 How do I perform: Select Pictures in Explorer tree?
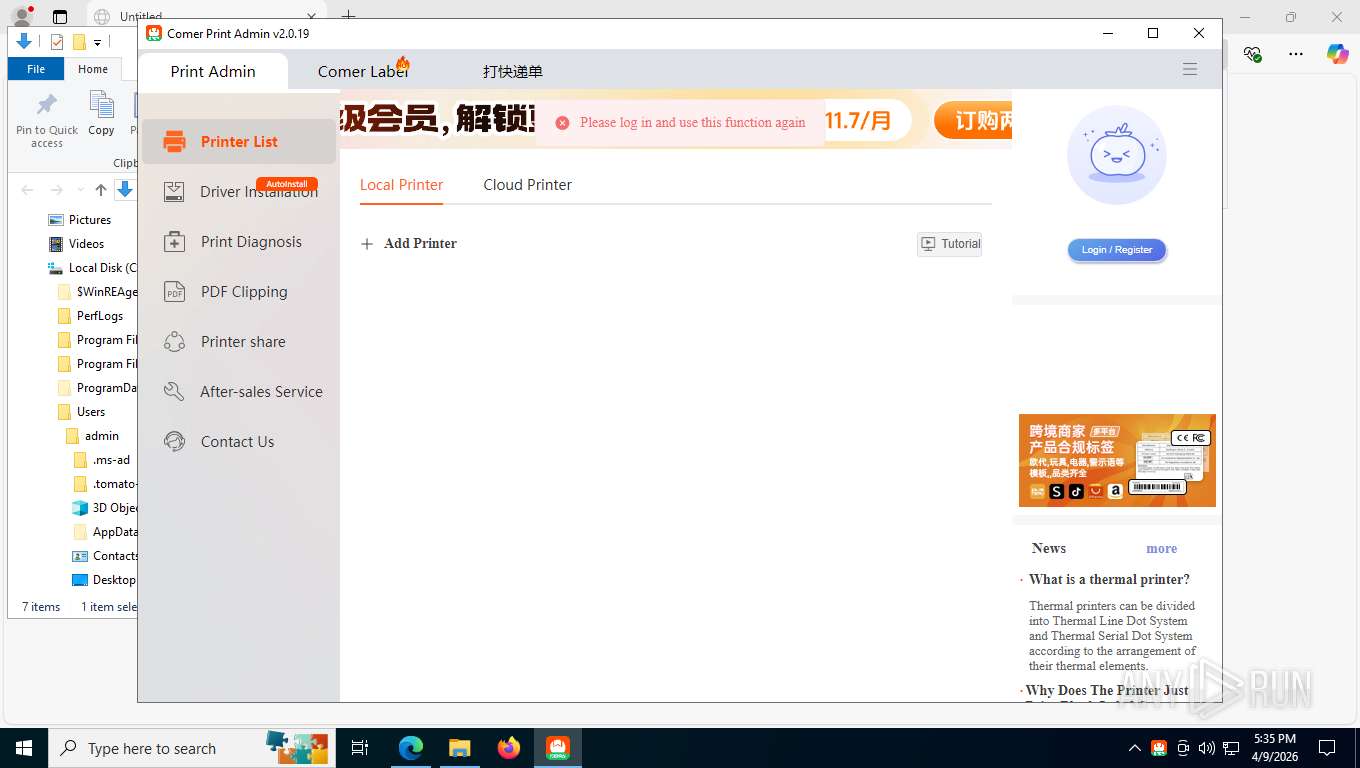[x=90, y=220]
